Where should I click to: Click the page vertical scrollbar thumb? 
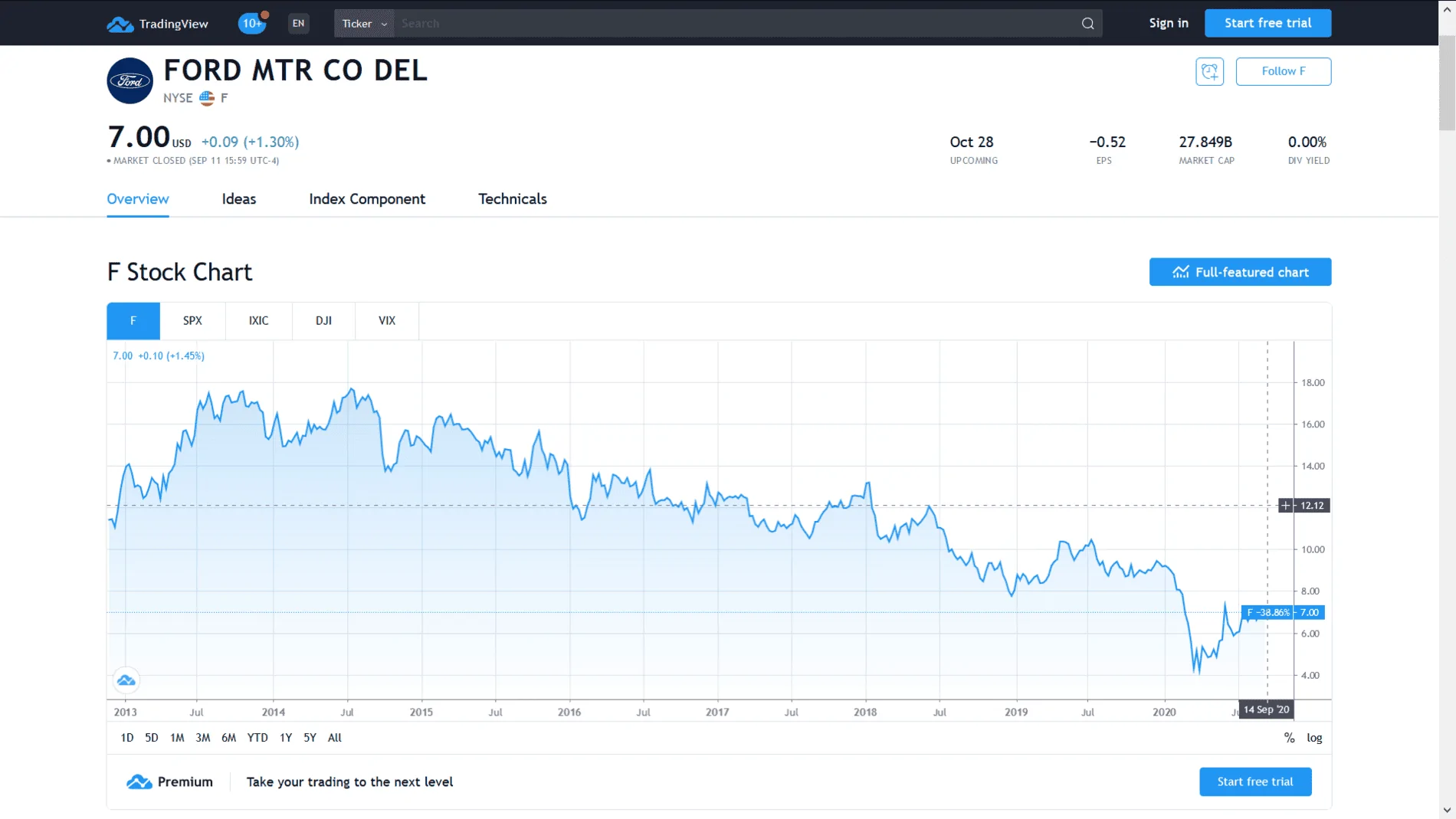[1446, 84]
